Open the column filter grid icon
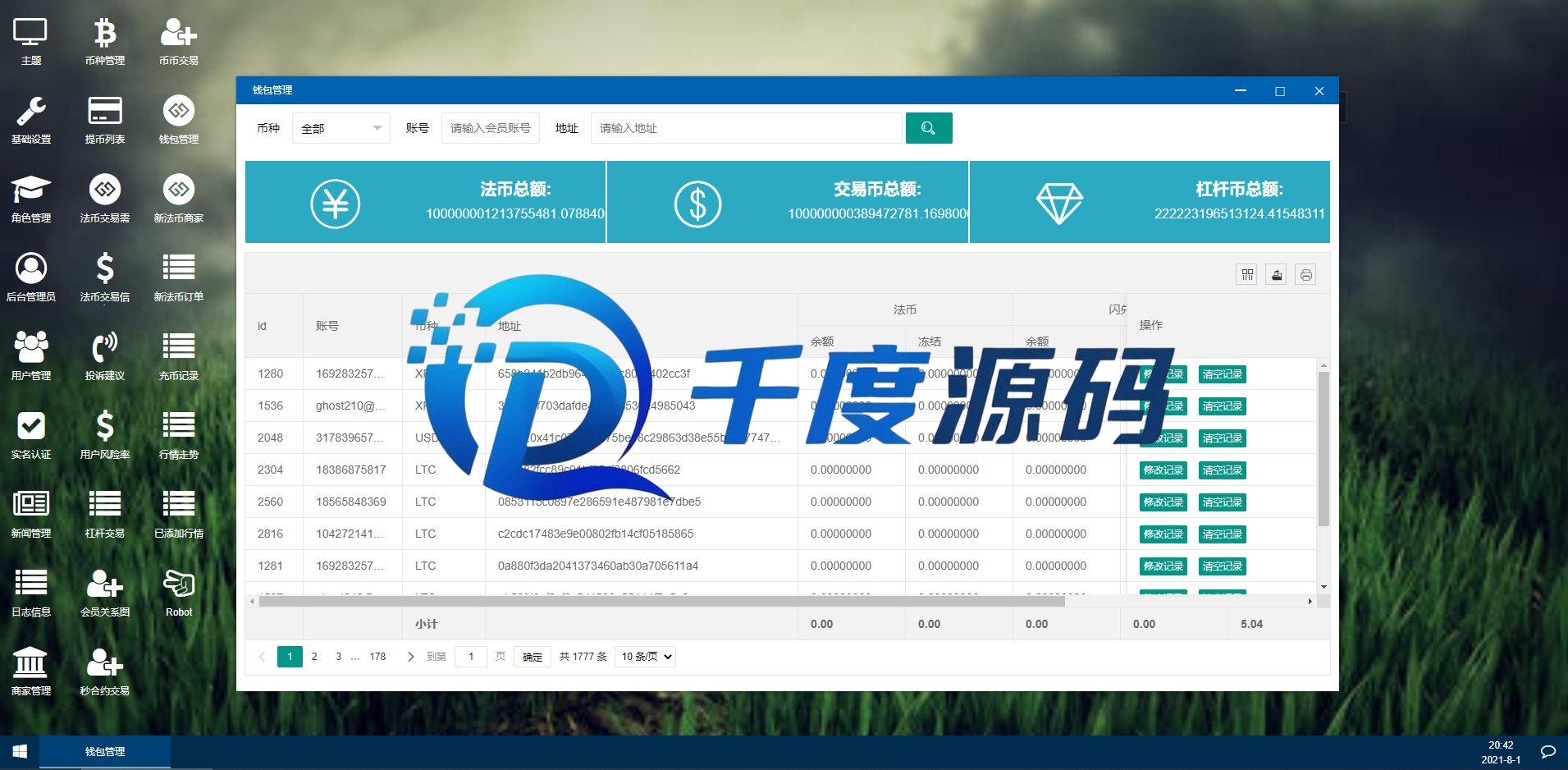This screenshot has width=1568, height=770. [x=1247, y=274]
